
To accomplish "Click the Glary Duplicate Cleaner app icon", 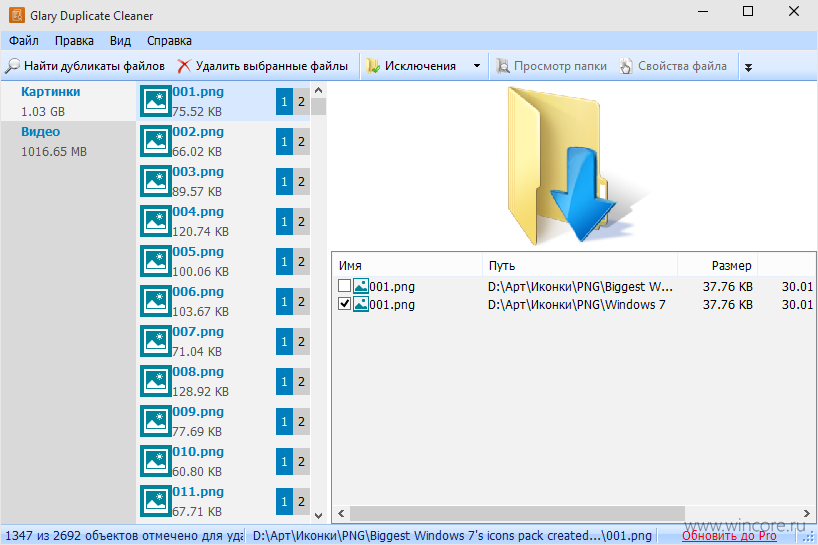I will (x=17, y=15).
